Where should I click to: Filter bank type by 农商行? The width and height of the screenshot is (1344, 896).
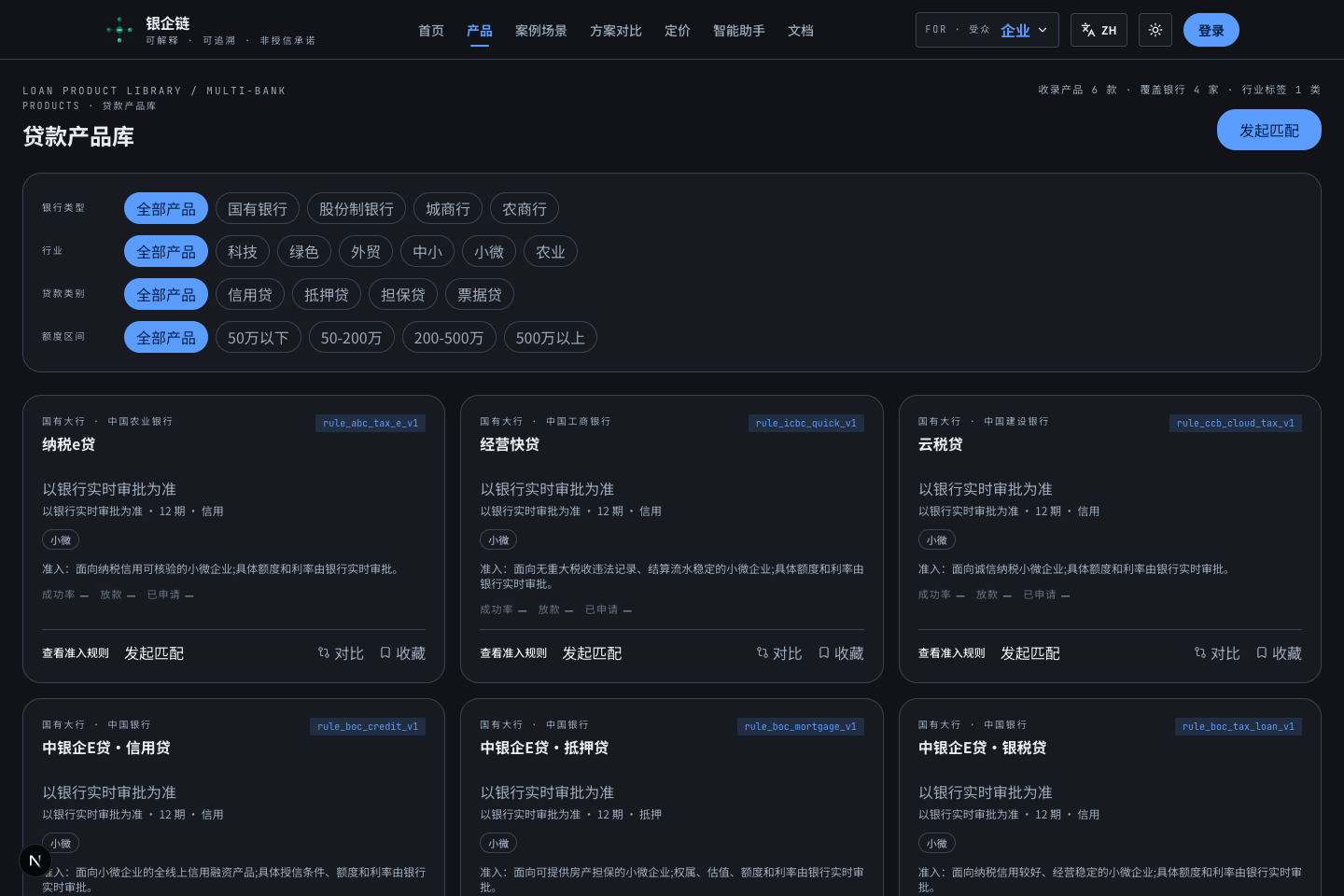[x=525, y=209]
